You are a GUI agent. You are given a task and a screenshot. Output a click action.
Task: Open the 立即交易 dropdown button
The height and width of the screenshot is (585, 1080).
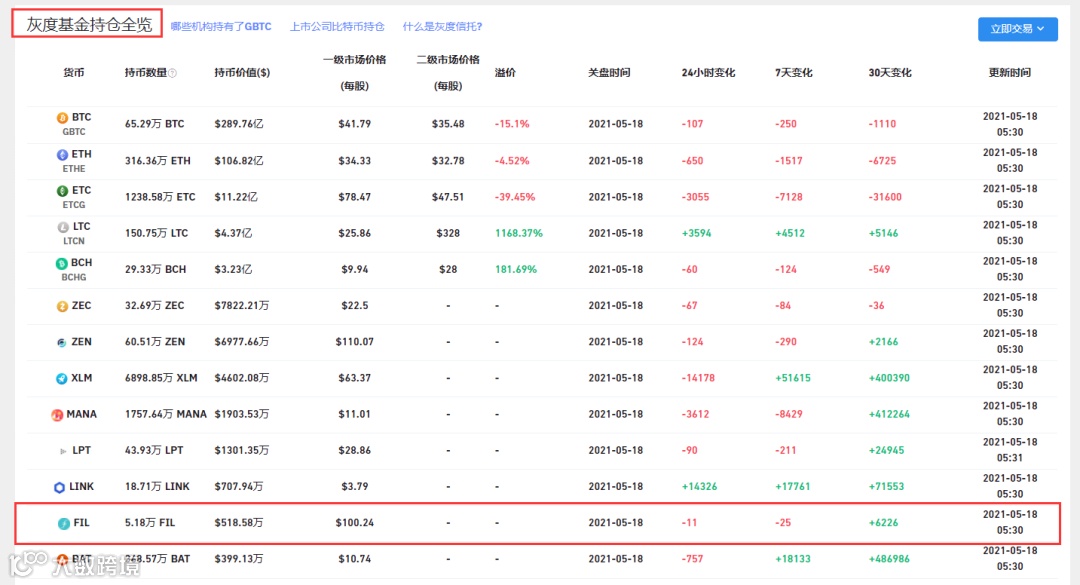(1017, 29)
